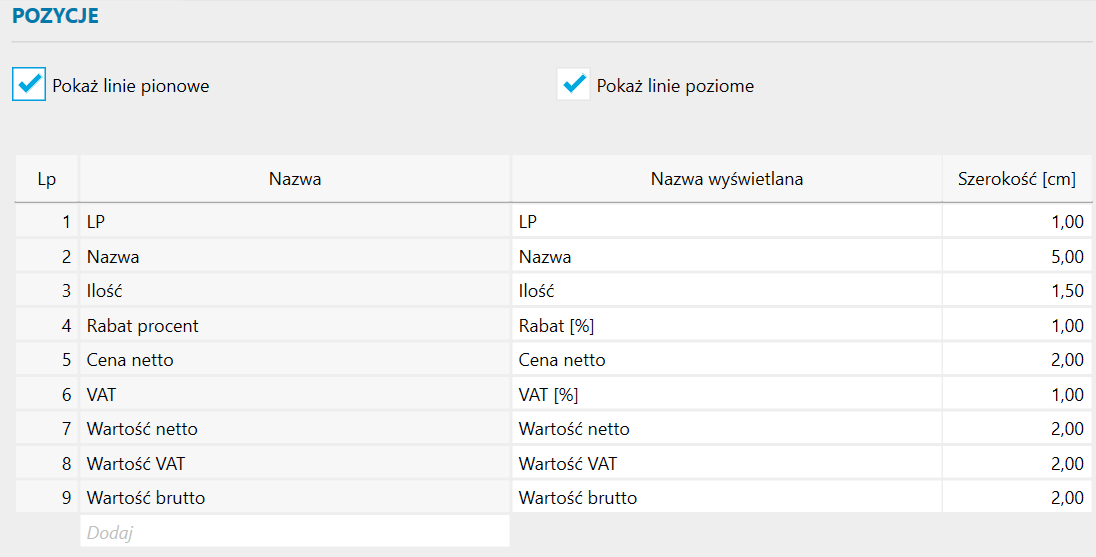This screenshot has height=557, width=1096.
Task: Click the 'Lp' column header
Action: coord(47,180)
